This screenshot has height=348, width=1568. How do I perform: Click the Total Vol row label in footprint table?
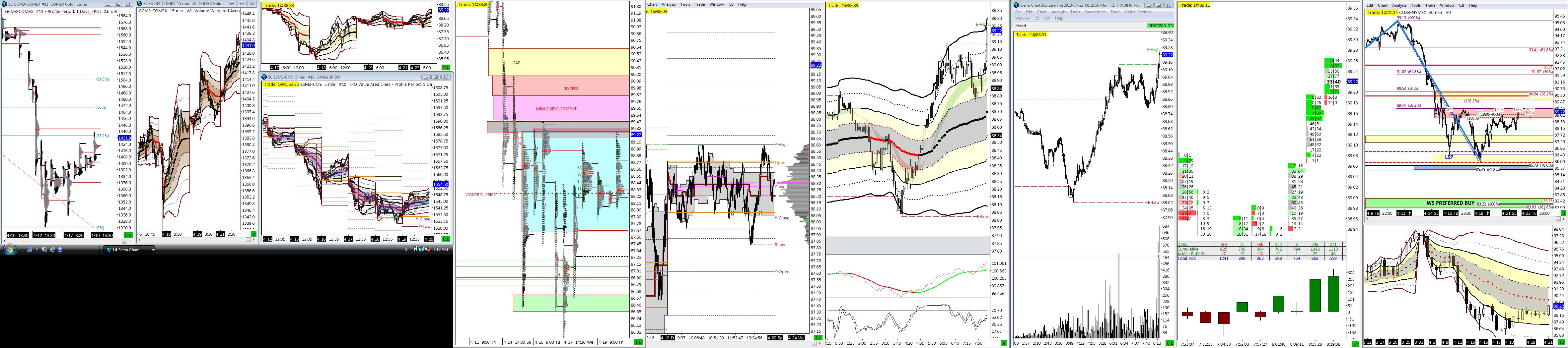tap(1187, 259)
